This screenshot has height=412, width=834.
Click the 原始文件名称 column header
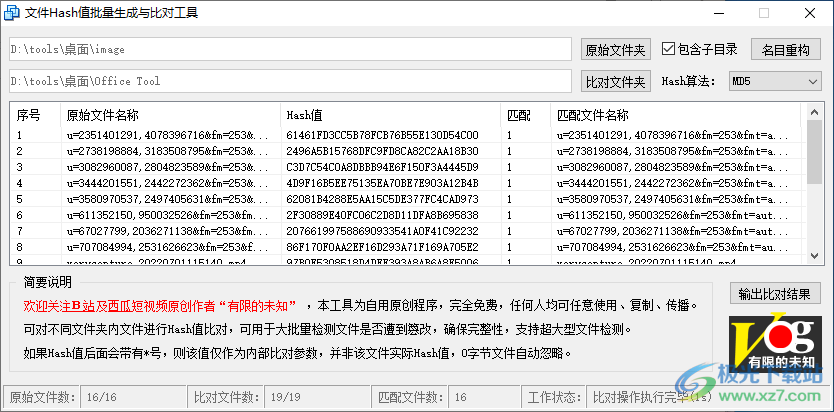[170, 115]
